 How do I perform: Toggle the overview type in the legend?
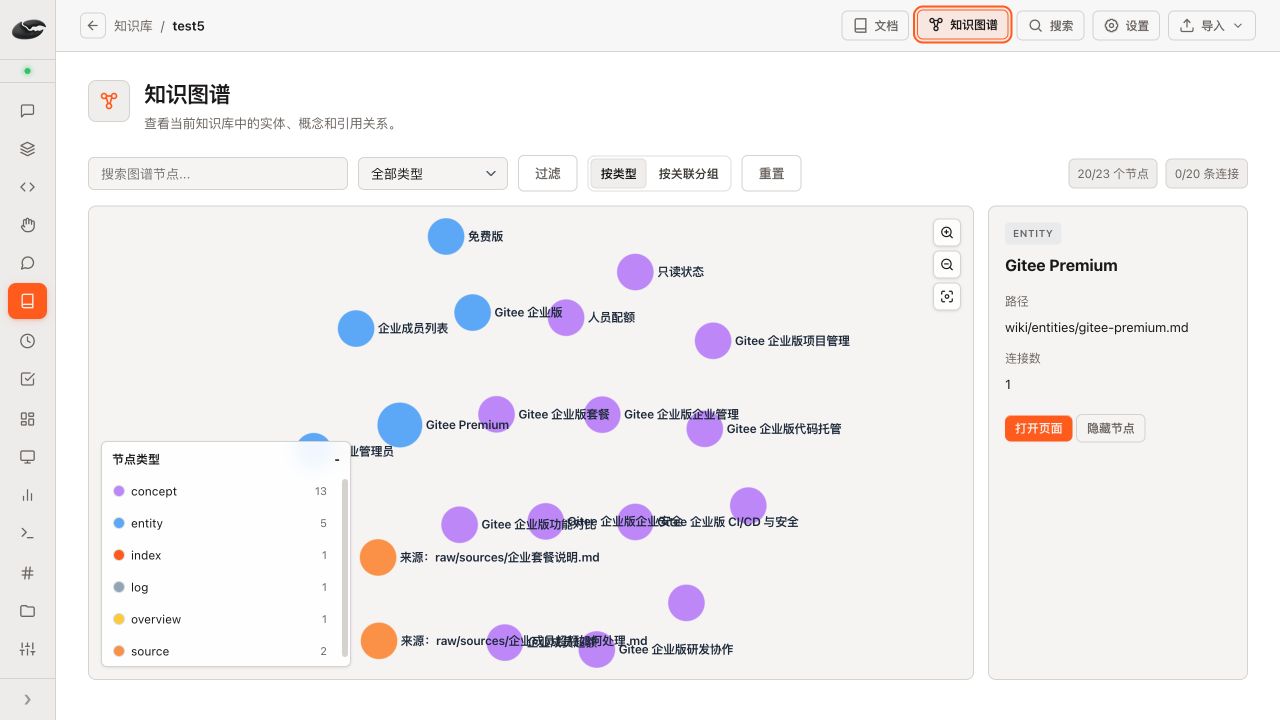click(220, 619)
